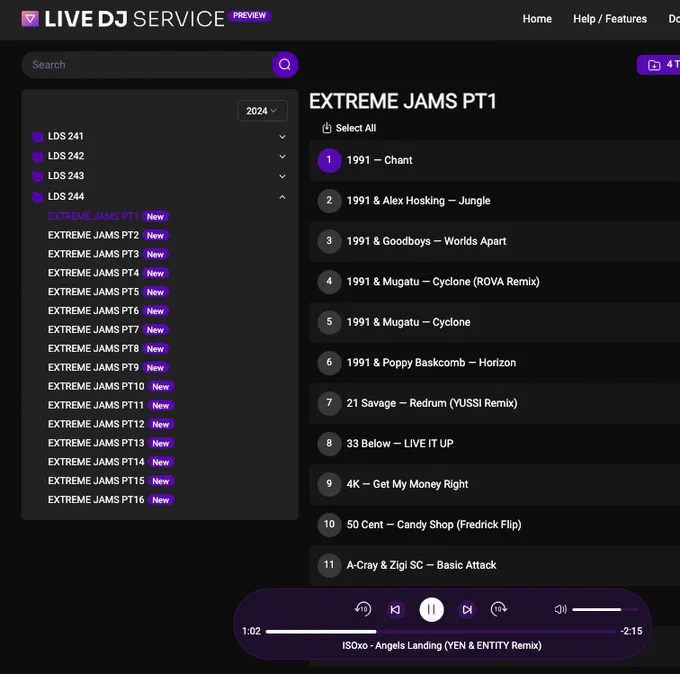The width and height of the screenshot is (680, 674).
Task: Open EXTREME JAMS PT16 playlist
Action: tap(96, 500)
